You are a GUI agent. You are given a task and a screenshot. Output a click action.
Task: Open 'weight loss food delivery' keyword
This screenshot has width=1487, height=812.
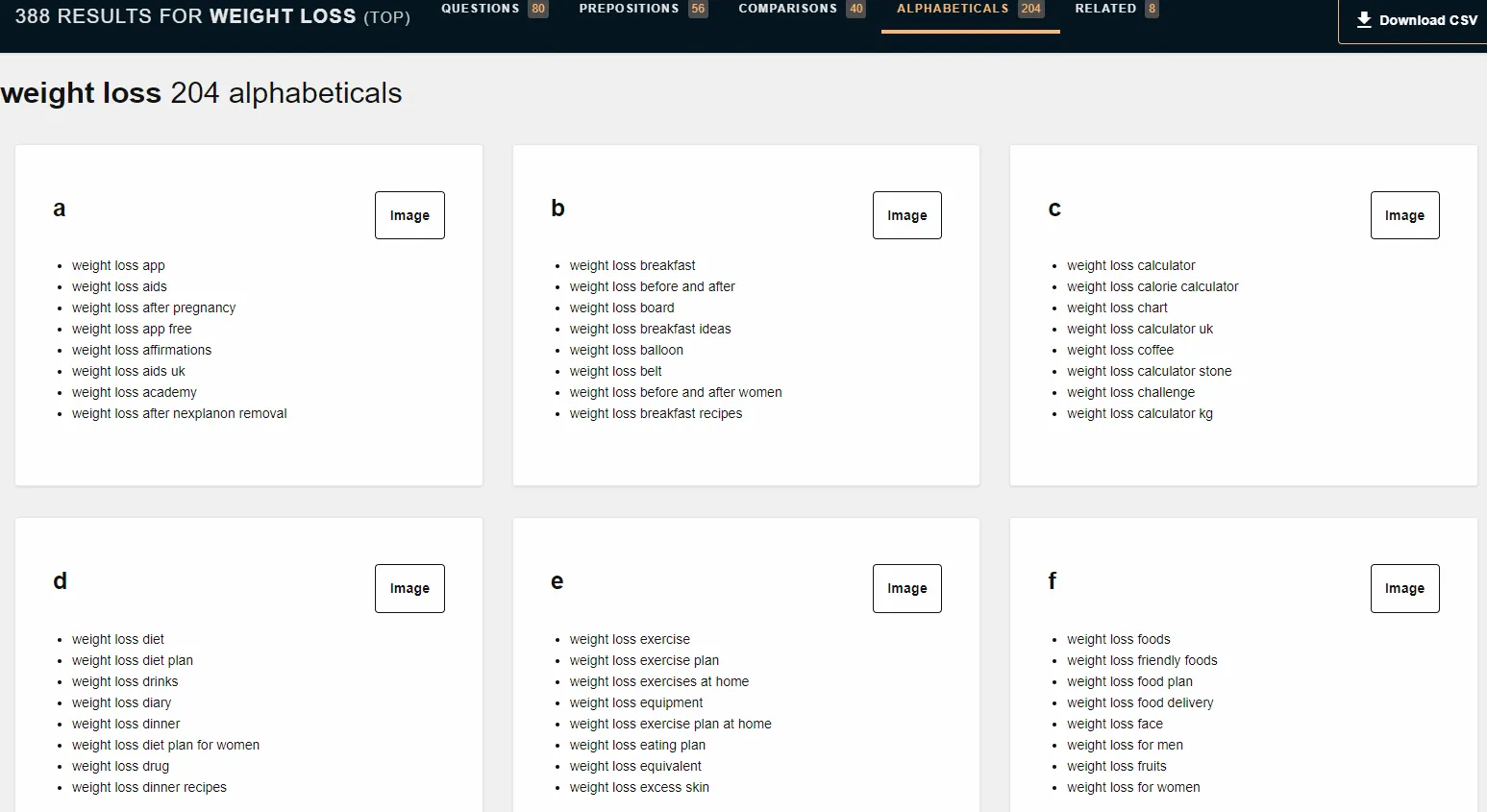click(x=1140, y=702)
